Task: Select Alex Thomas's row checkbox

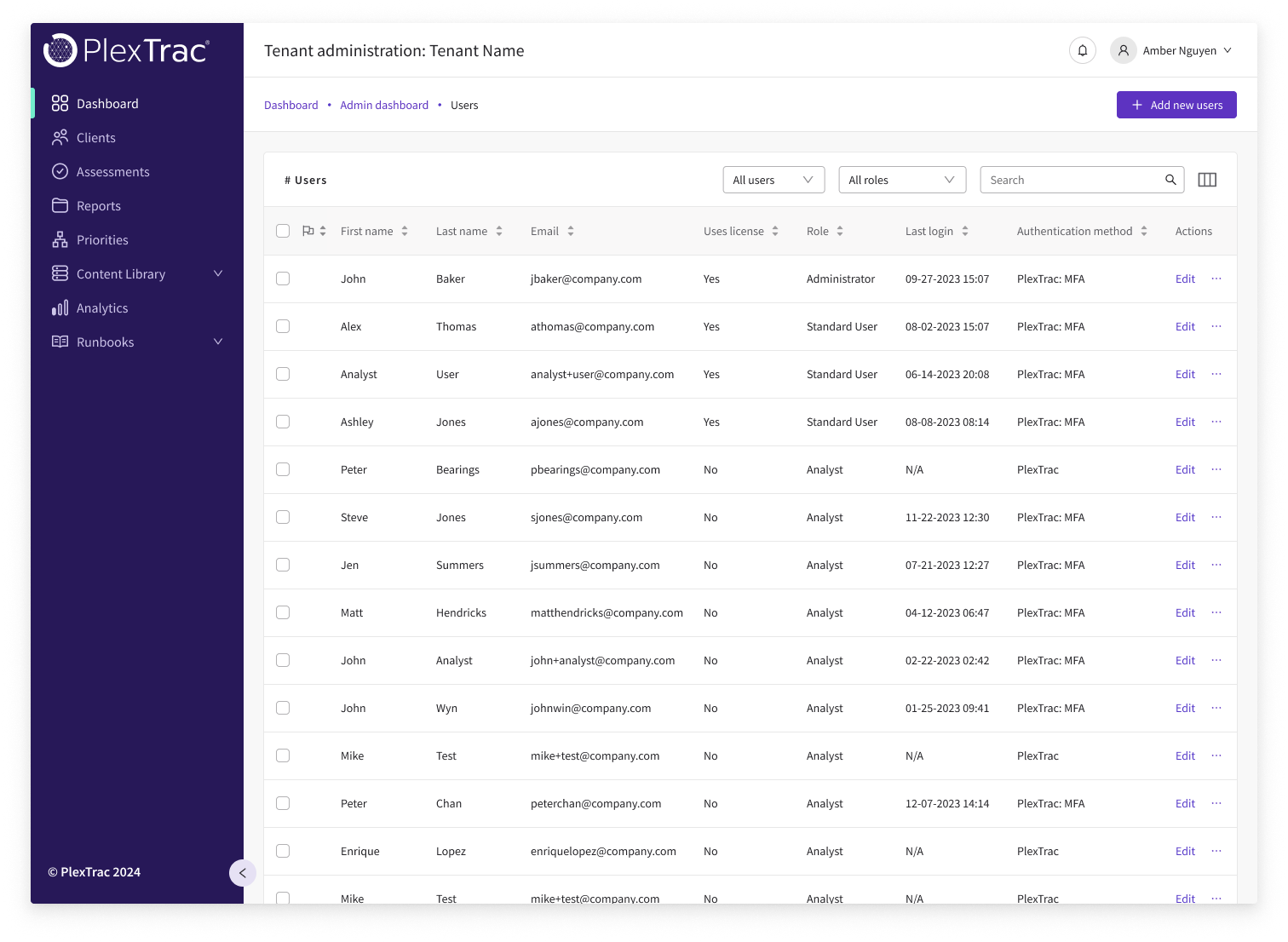Action: [283, 326]
